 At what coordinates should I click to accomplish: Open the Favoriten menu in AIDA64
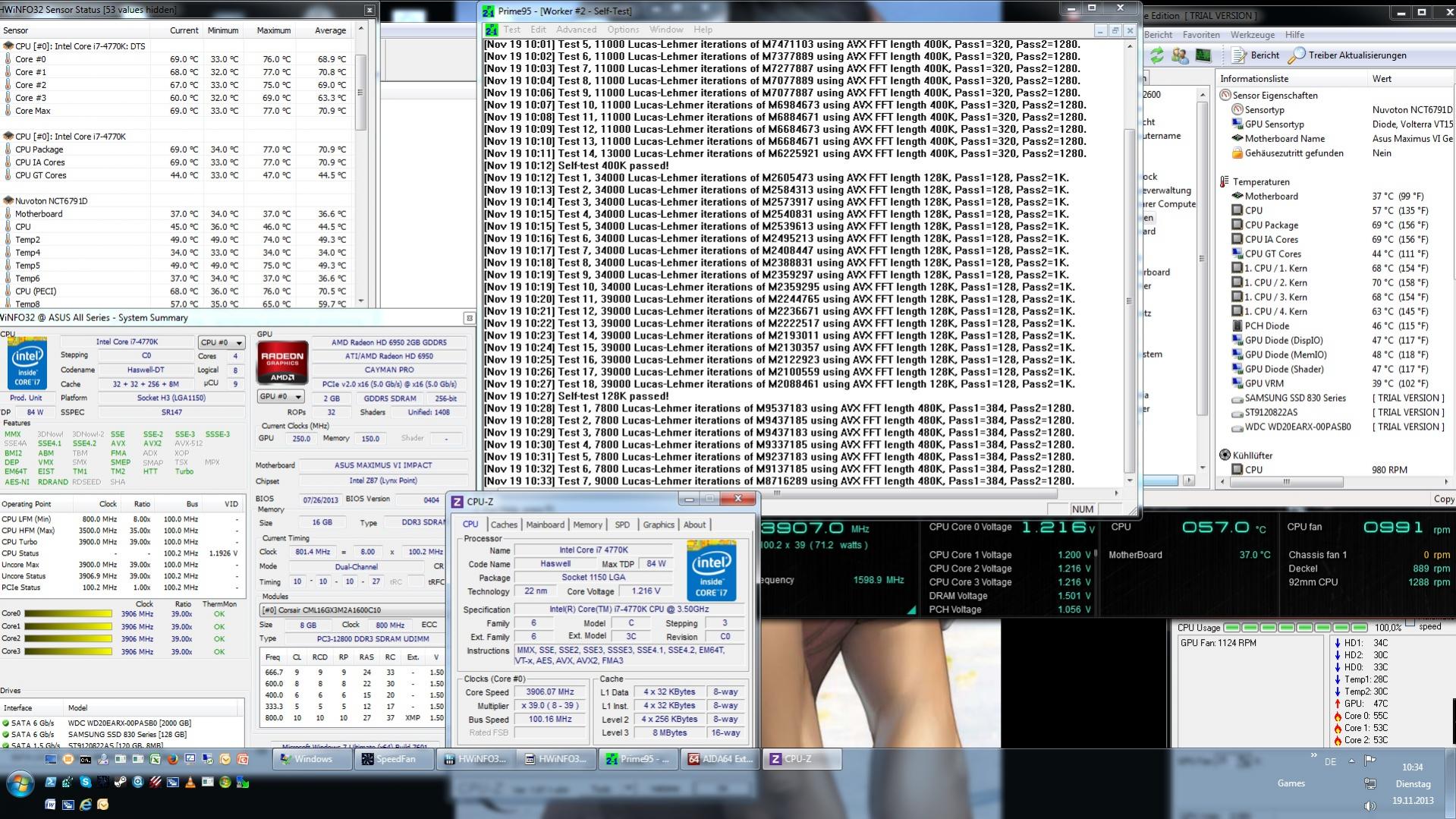click(x=1201, y=35)
